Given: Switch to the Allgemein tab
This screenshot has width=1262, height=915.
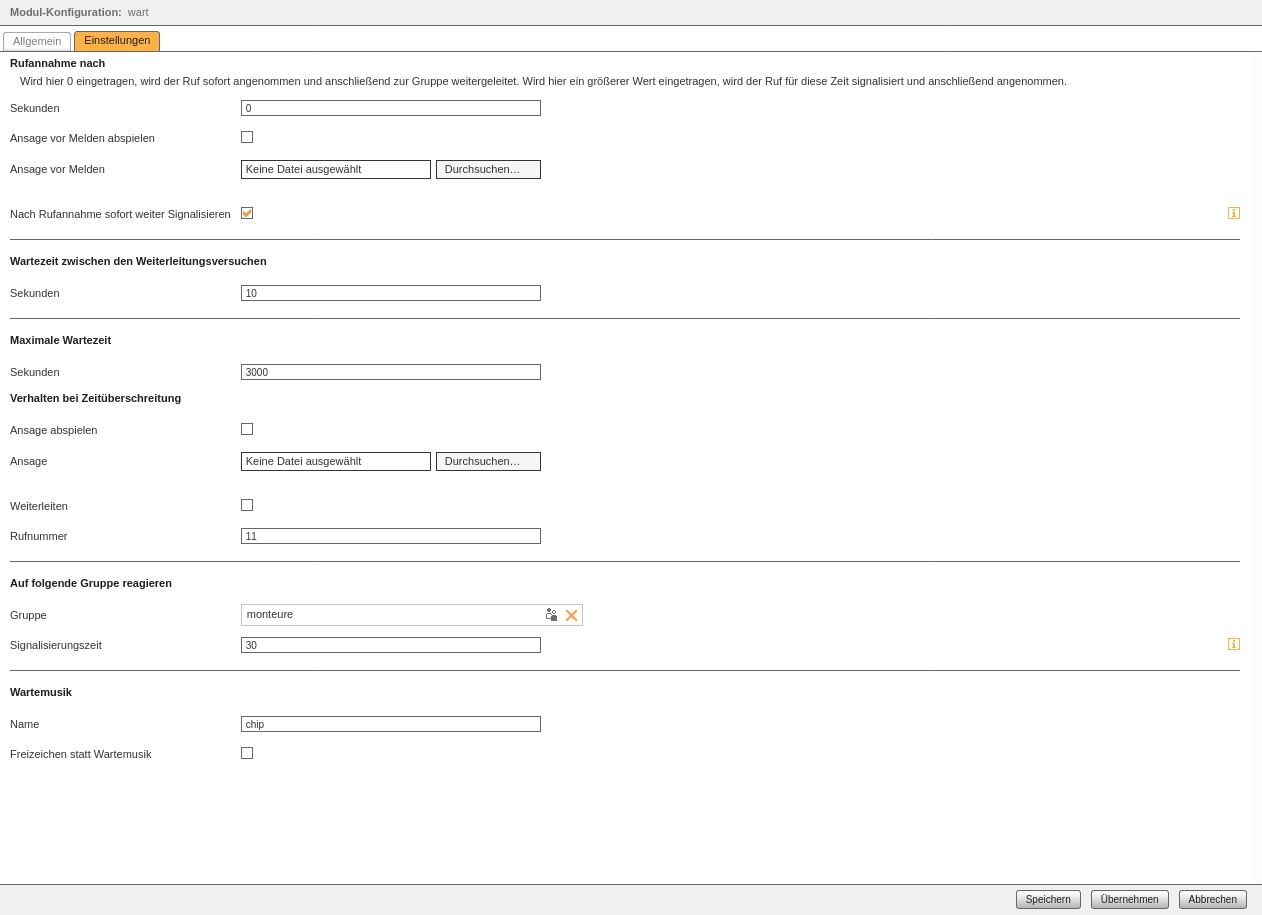Looking at the screenshot, I should point(37,41).
